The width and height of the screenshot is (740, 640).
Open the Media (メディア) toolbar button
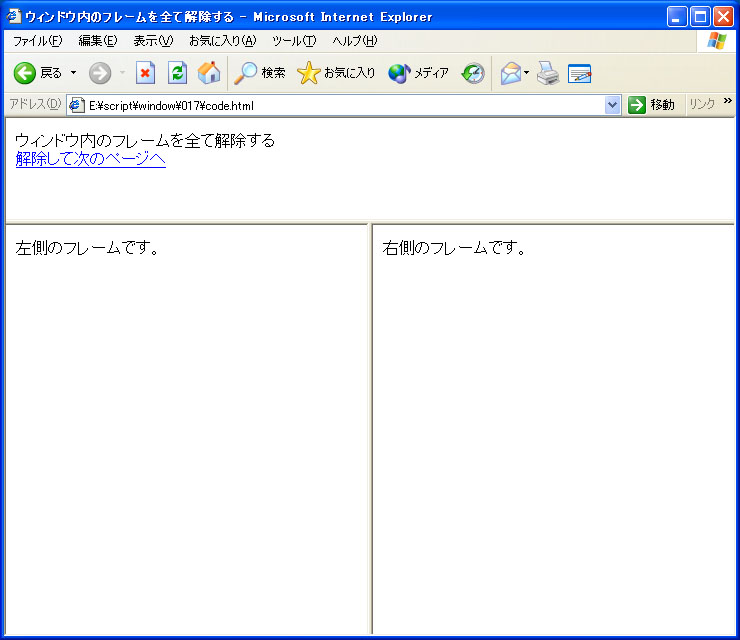418,73
